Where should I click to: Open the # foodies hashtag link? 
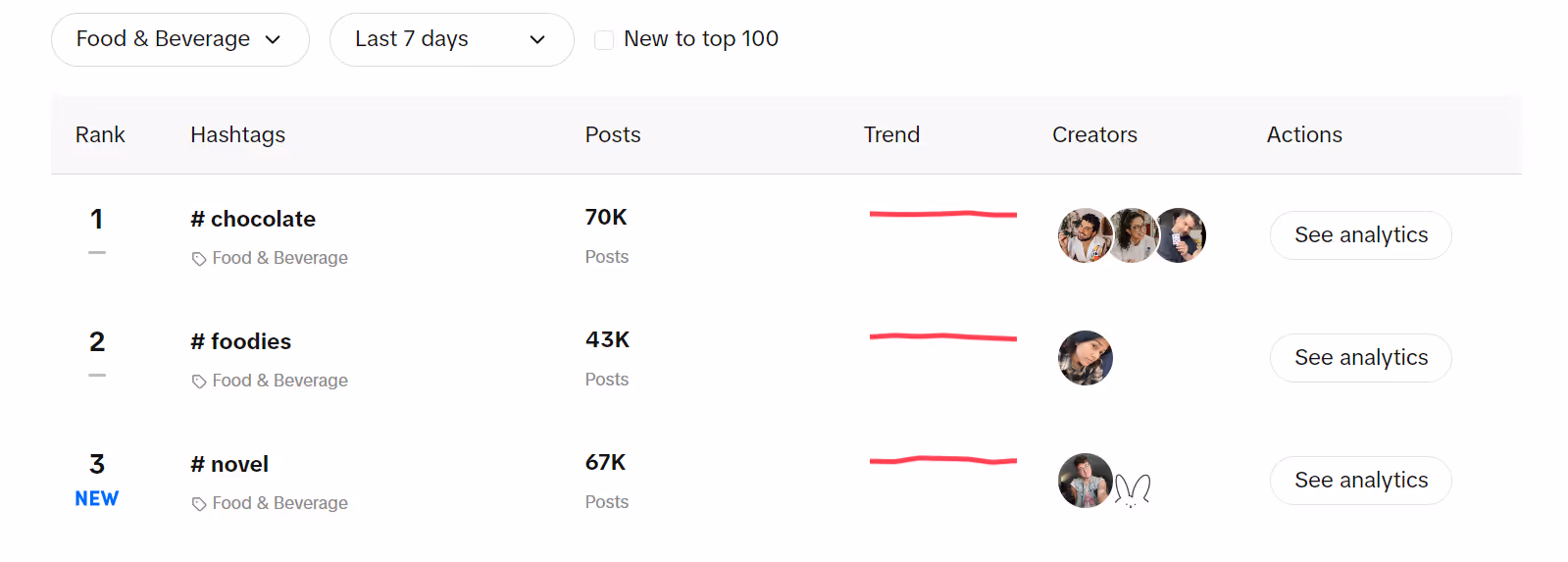[x=241, y=341]
